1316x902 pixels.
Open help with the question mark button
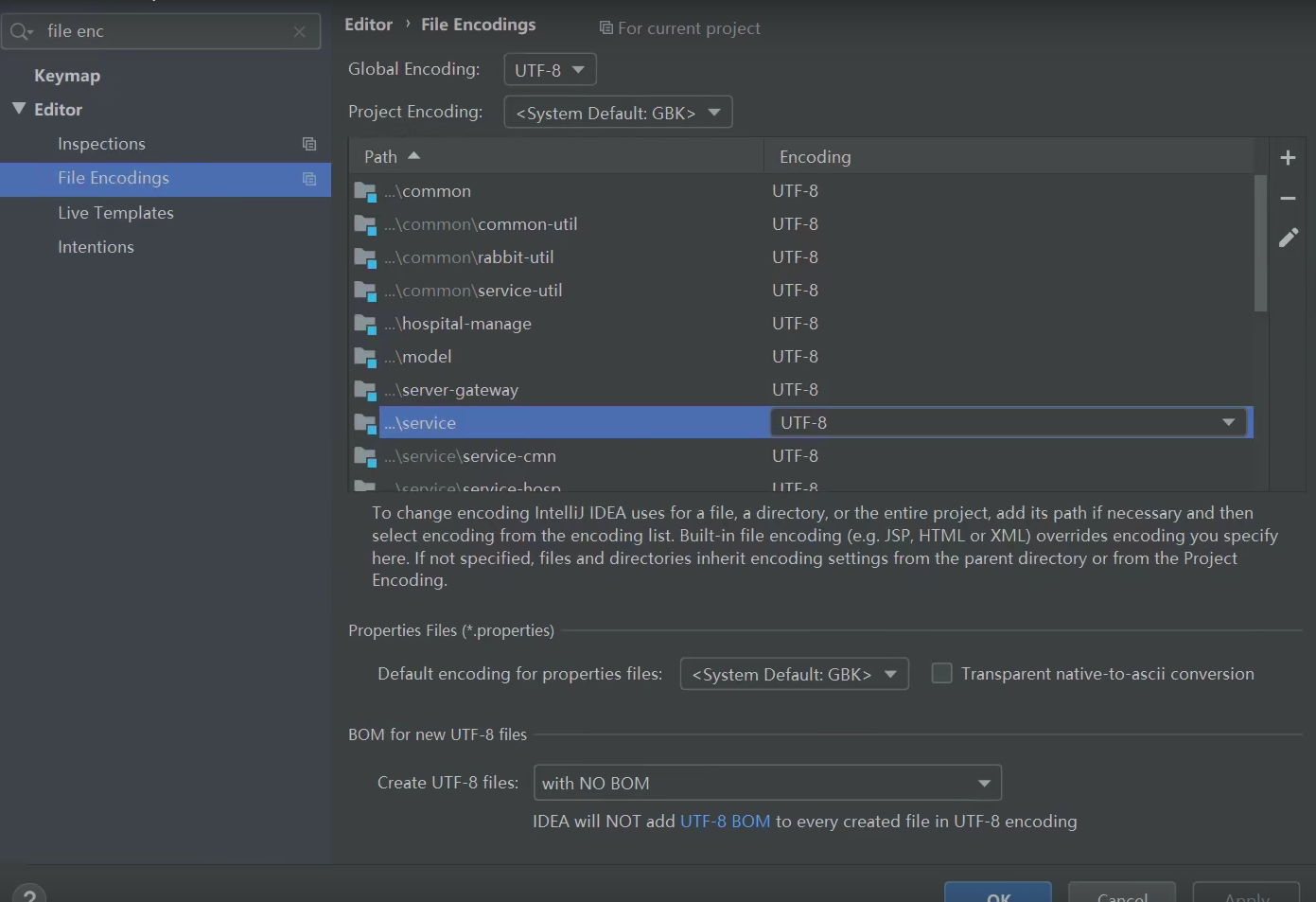(x=29, y=894)
